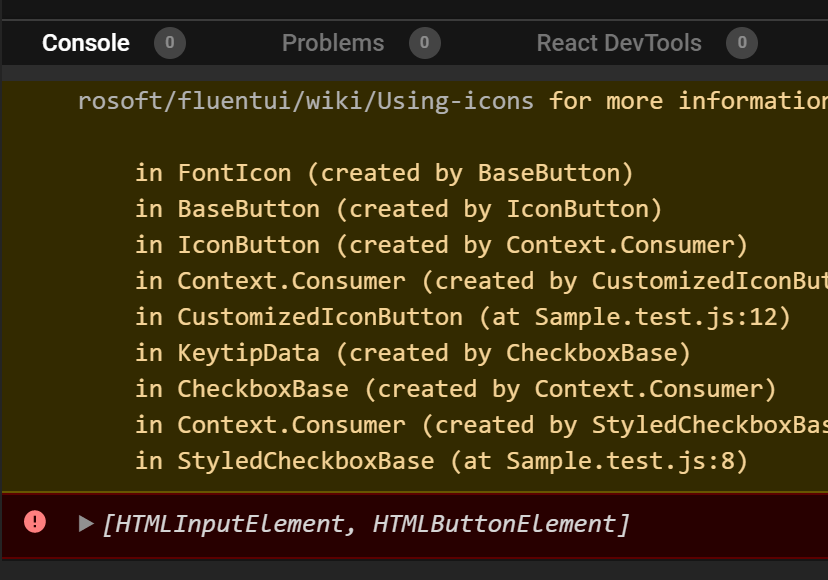Select the Console tab
Viewport: 828px width, 580px height.
[x=85, y=42]
